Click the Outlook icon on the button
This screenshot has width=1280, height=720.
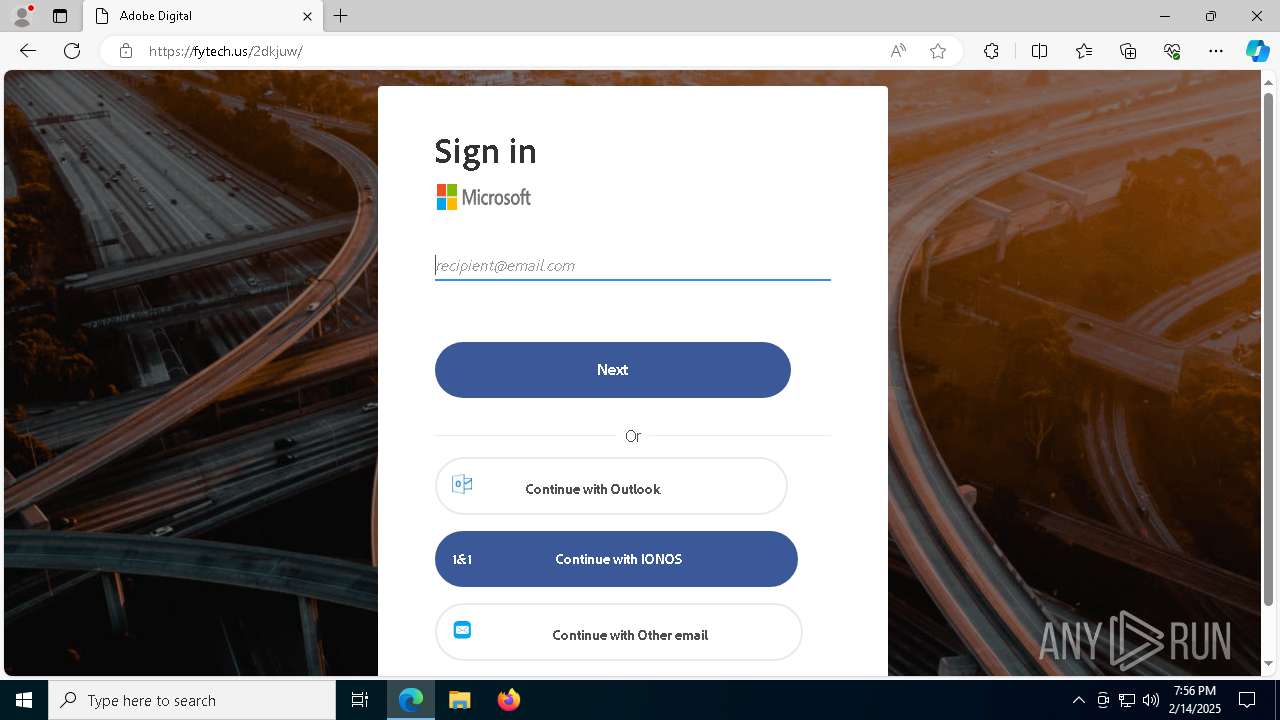click(462, 484)
